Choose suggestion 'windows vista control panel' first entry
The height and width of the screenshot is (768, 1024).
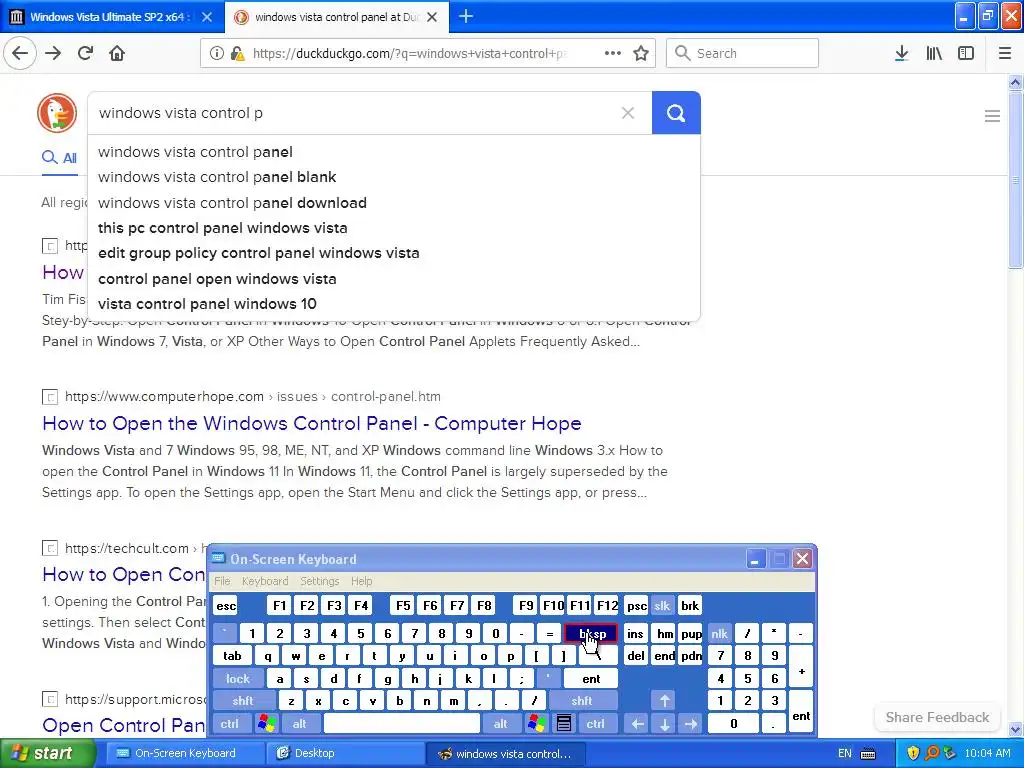tap(394, 152)
